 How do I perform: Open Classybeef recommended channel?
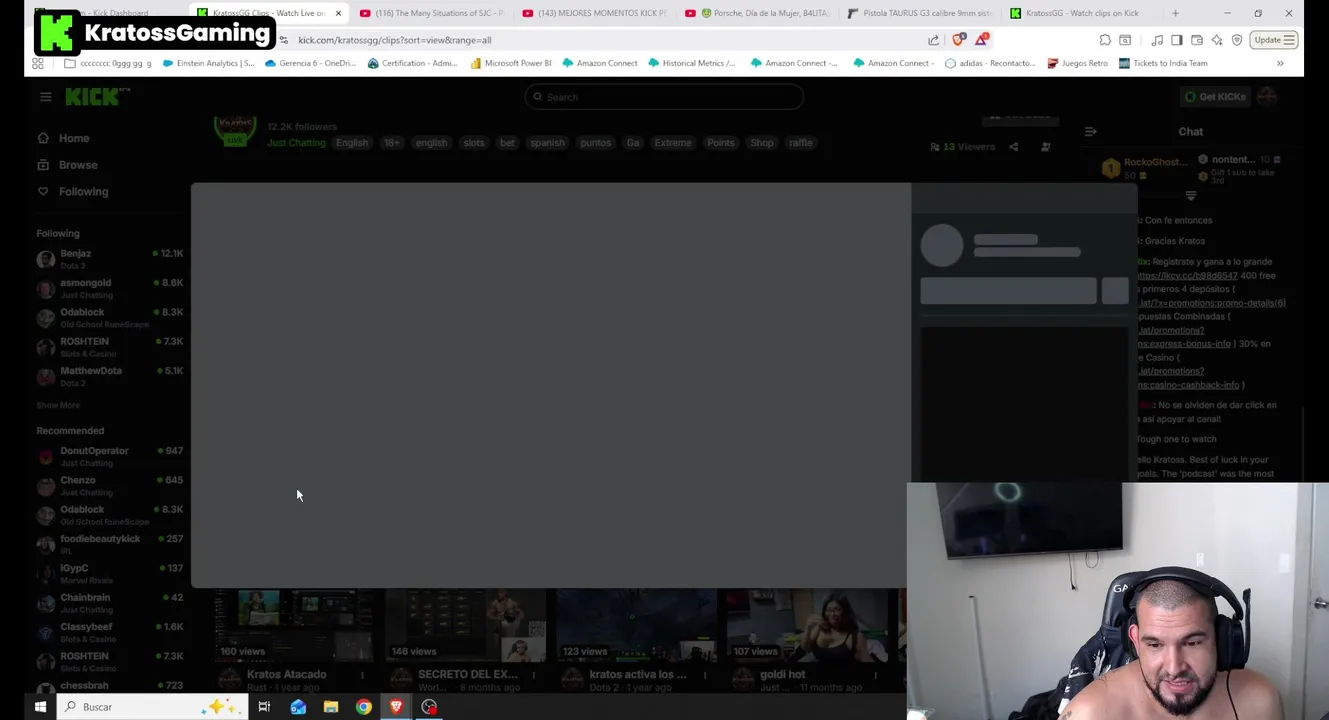[x=110, y=632]
